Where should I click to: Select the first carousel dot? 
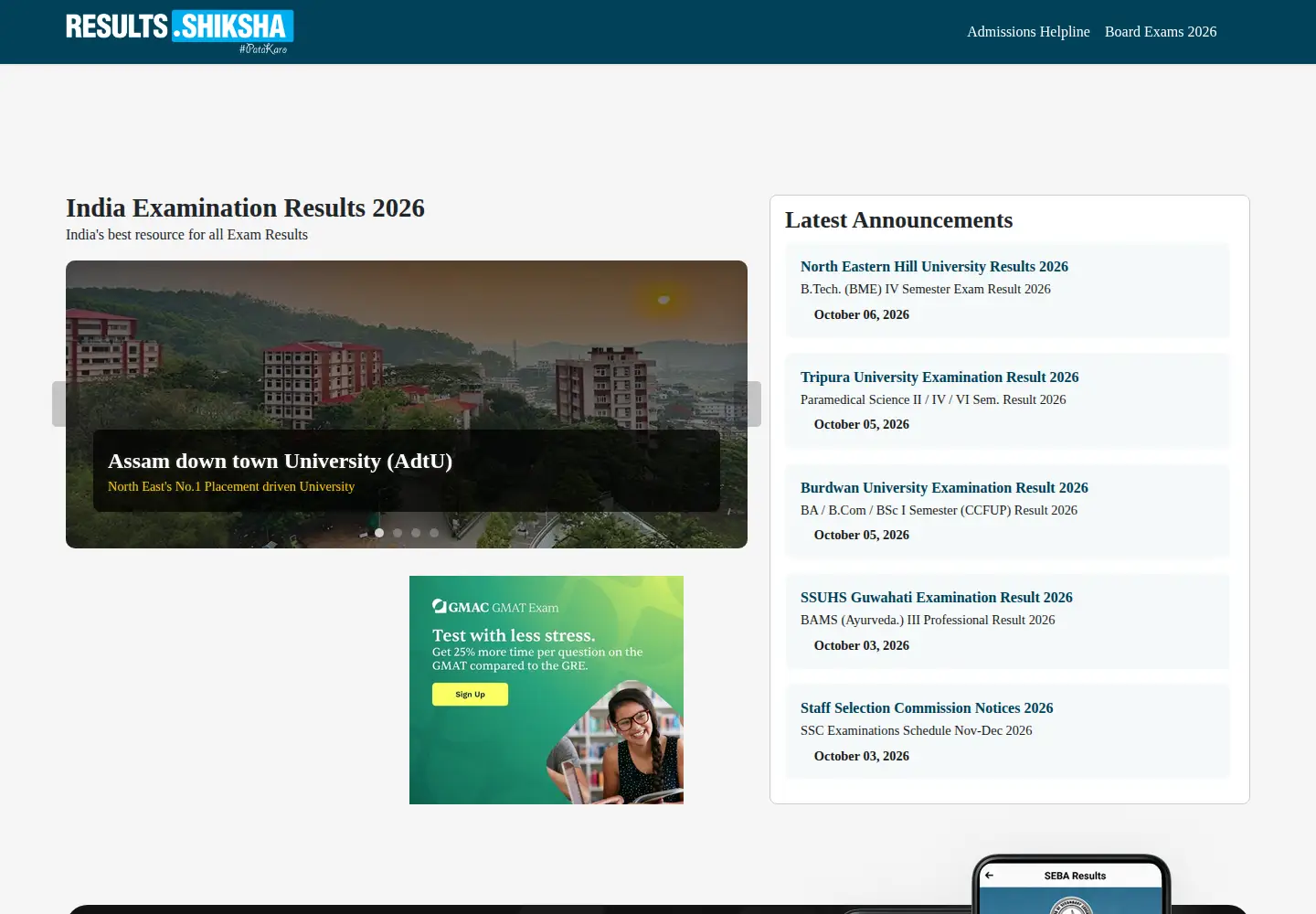coord(379,533)
